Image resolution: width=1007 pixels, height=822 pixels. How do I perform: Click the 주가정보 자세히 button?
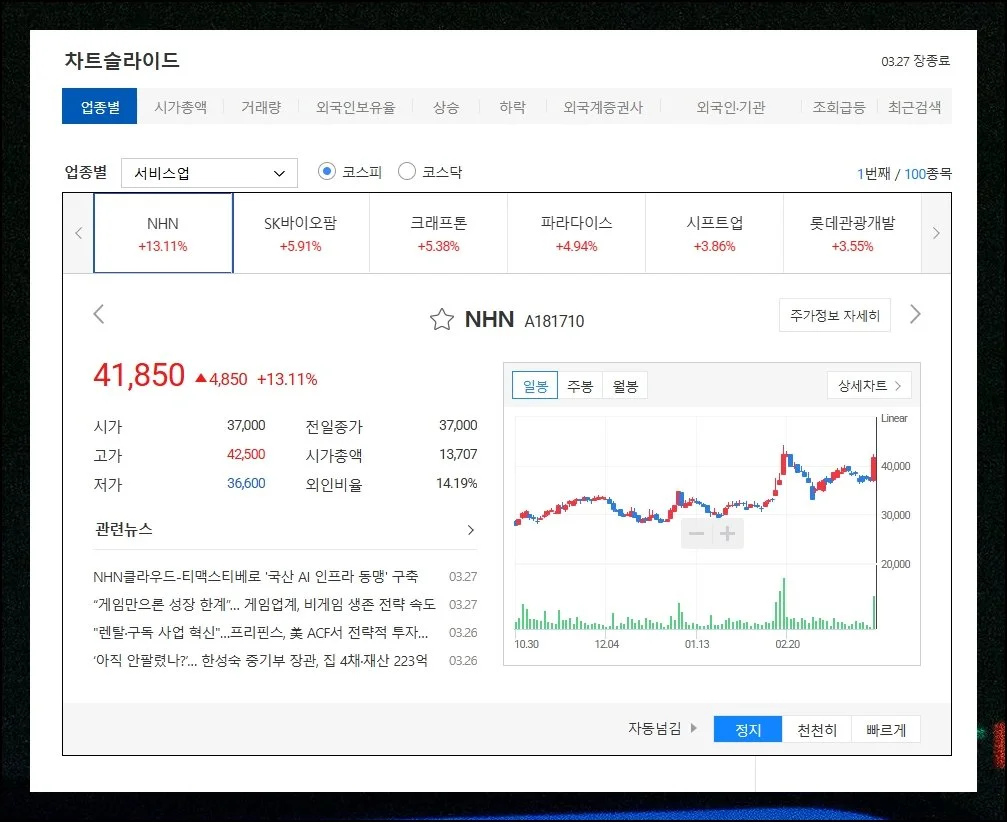click(835, 314)
